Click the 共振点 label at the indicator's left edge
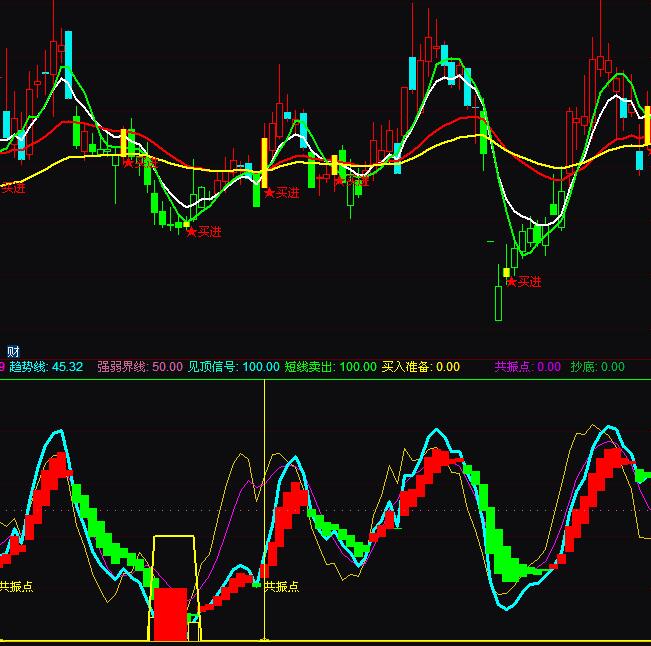Image resolution: width=651 pixels, height=646 pixels. 15,587
